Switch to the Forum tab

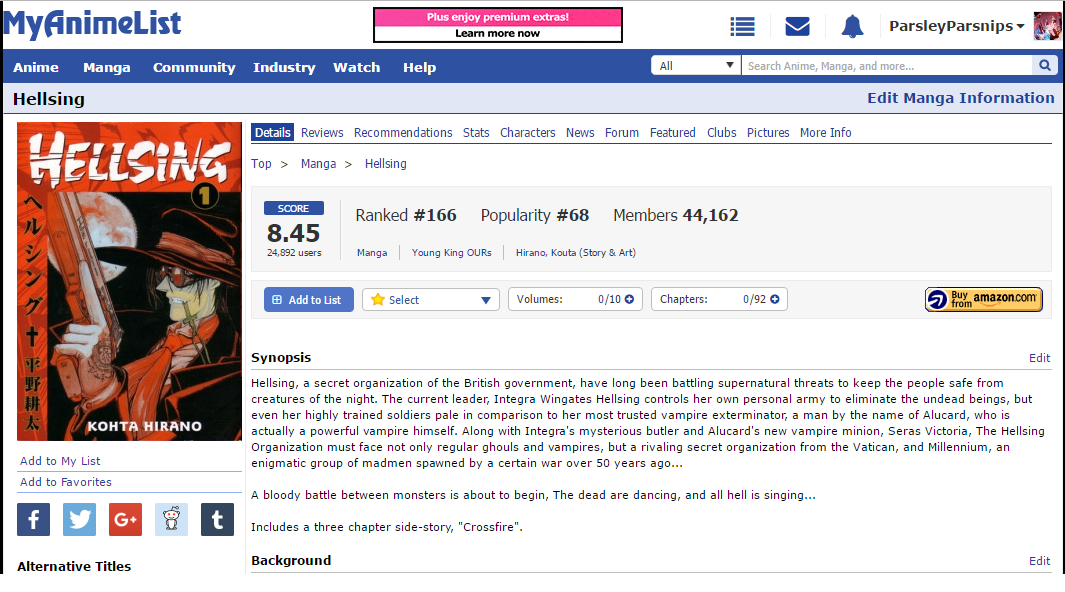tap(621, 132)
